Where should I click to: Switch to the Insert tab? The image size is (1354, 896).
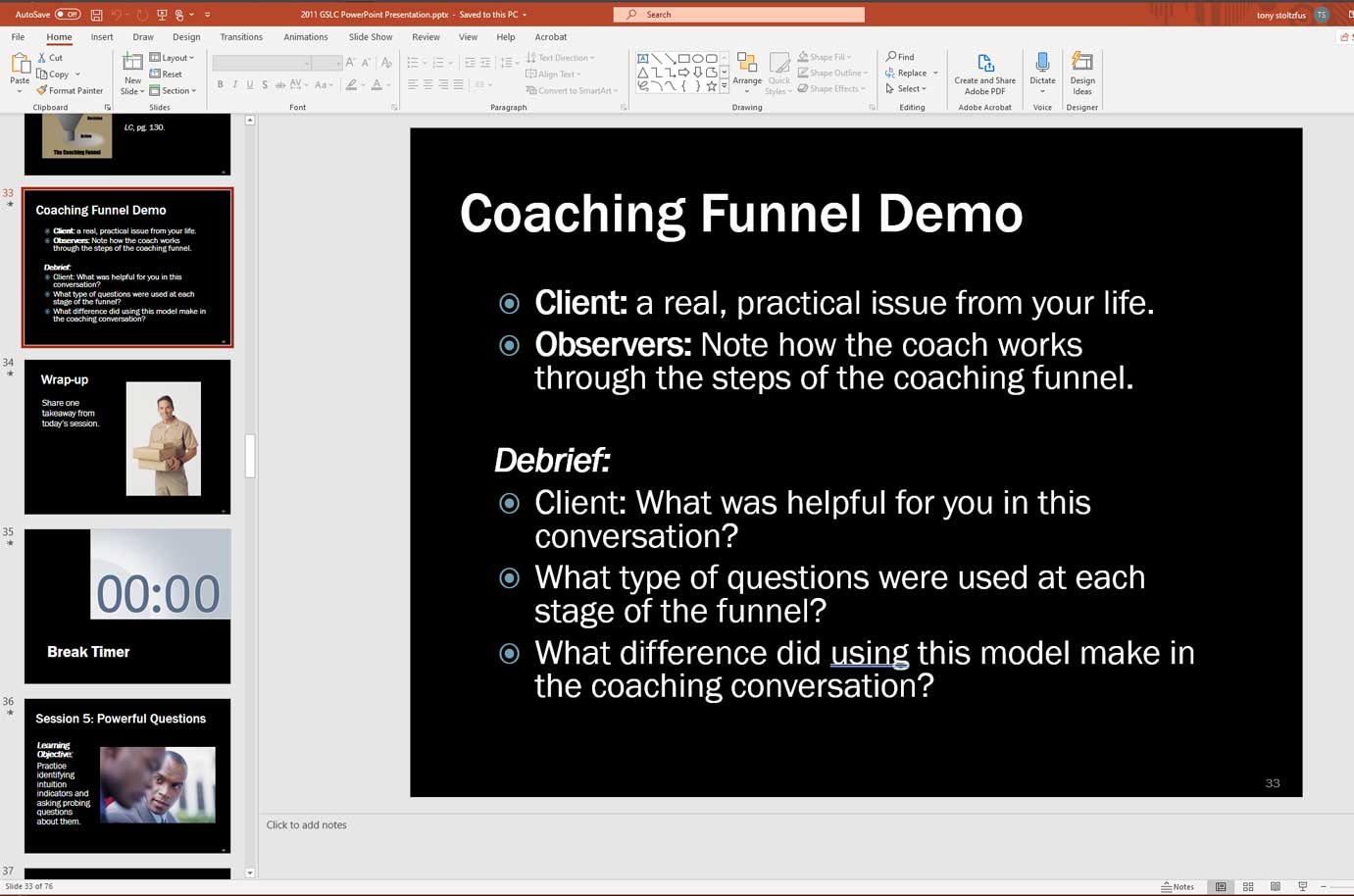[102, 37]
